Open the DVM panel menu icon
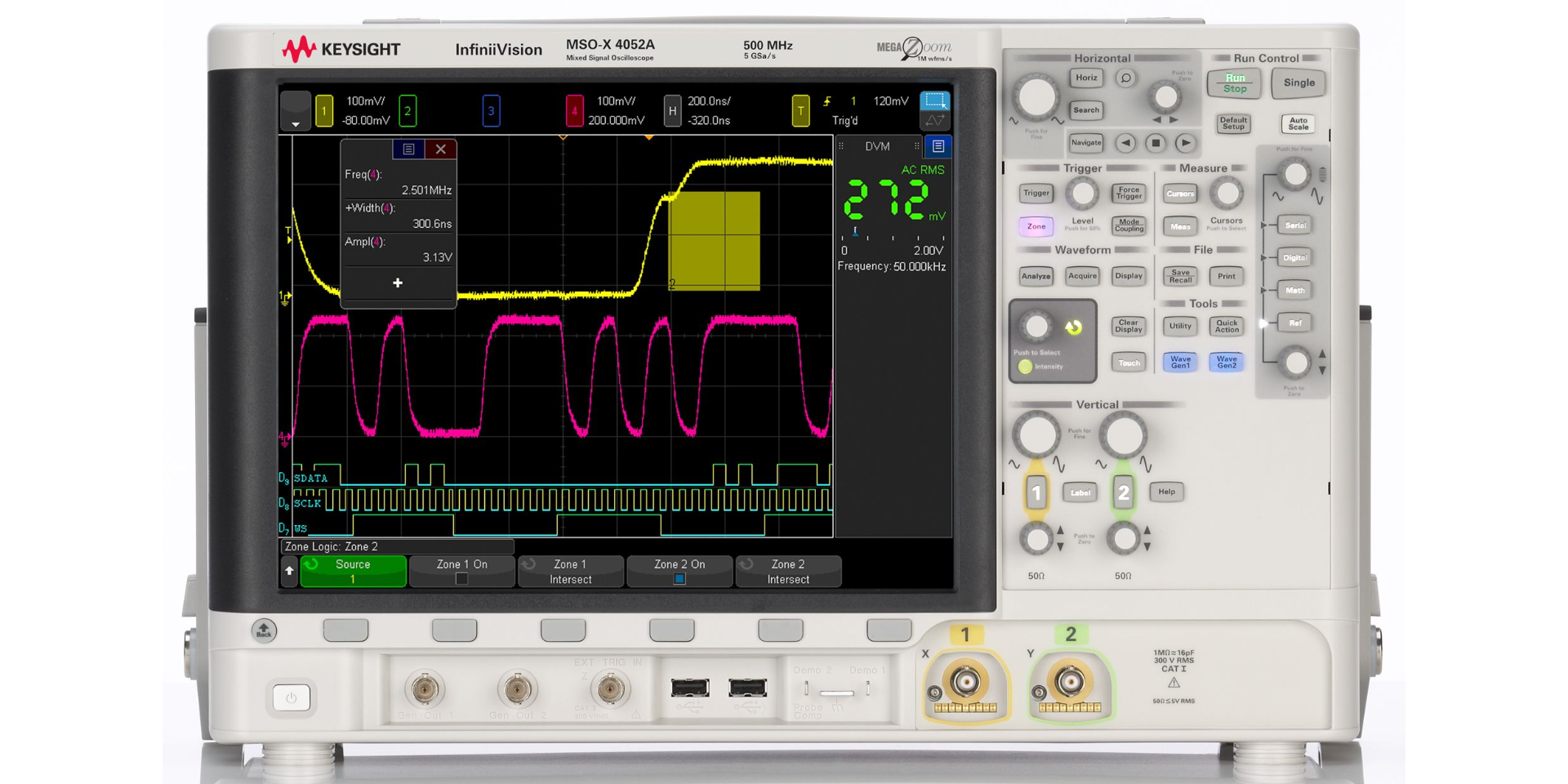The width and height of the screenshot is (1568, 784). tap(938, 147)
